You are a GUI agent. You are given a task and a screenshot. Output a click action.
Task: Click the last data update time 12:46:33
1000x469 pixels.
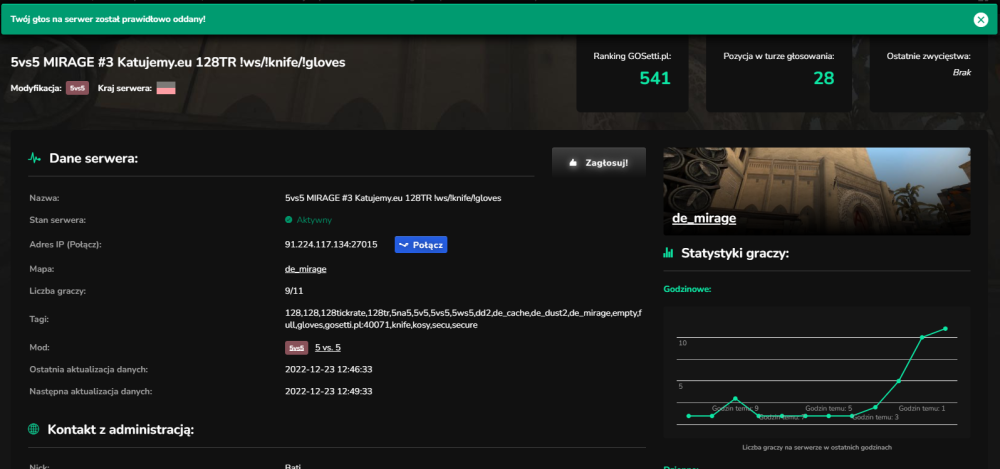click(328, 369)
